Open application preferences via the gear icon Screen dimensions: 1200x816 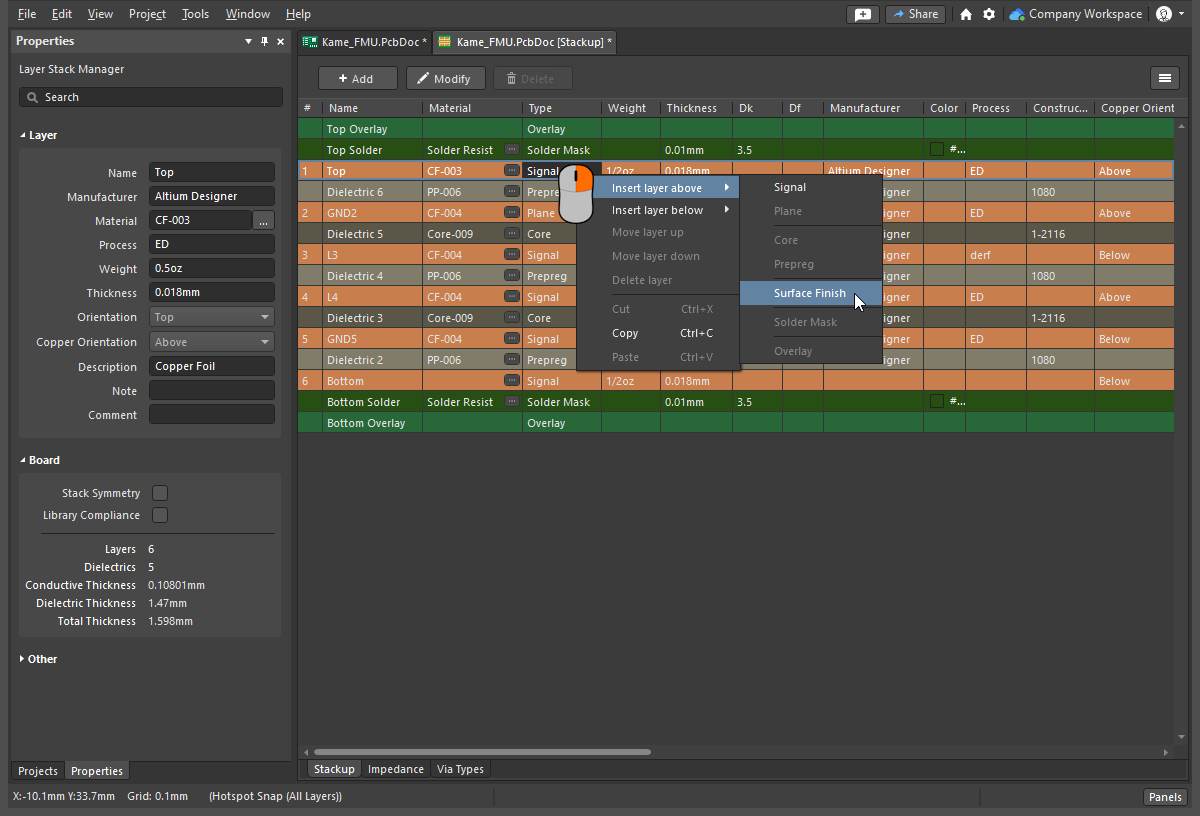tap(989, 14)
